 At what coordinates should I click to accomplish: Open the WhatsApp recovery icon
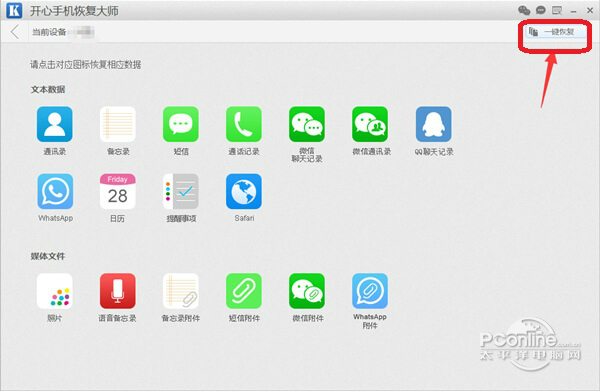click(x=55, y=191)
